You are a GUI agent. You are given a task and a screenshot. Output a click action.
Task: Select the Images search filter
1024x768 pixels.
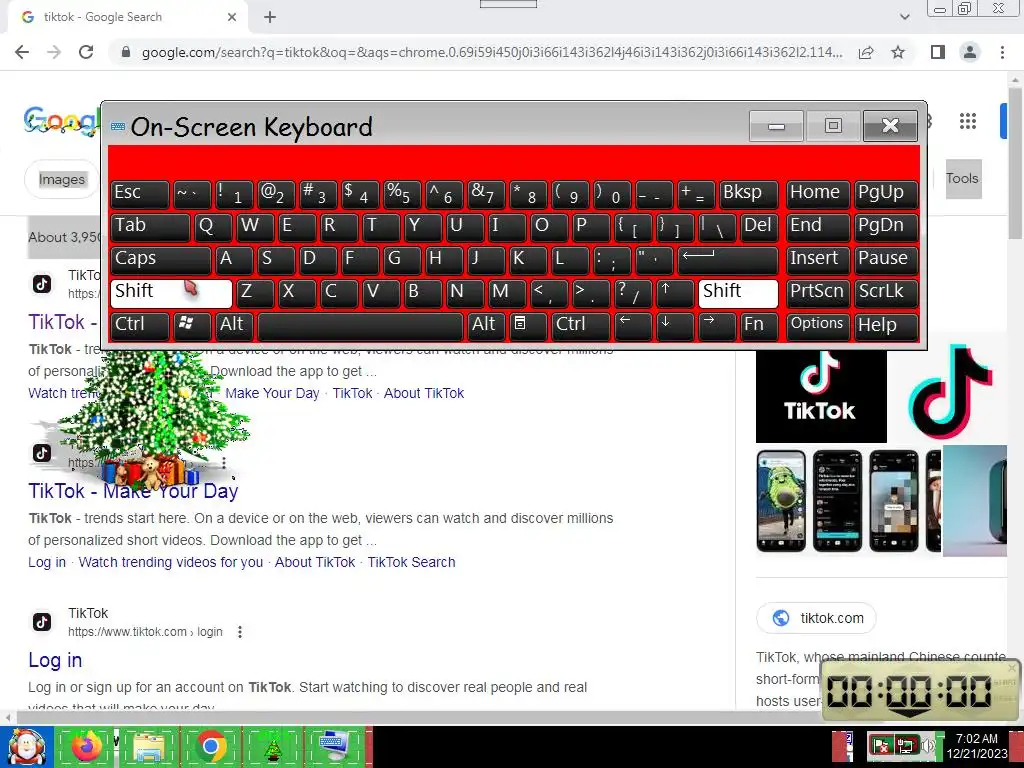(x=61, y=179)
